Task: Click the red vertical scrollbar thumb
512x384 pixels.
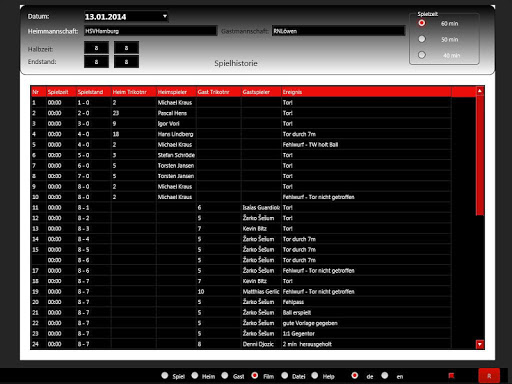Action: 480,156
